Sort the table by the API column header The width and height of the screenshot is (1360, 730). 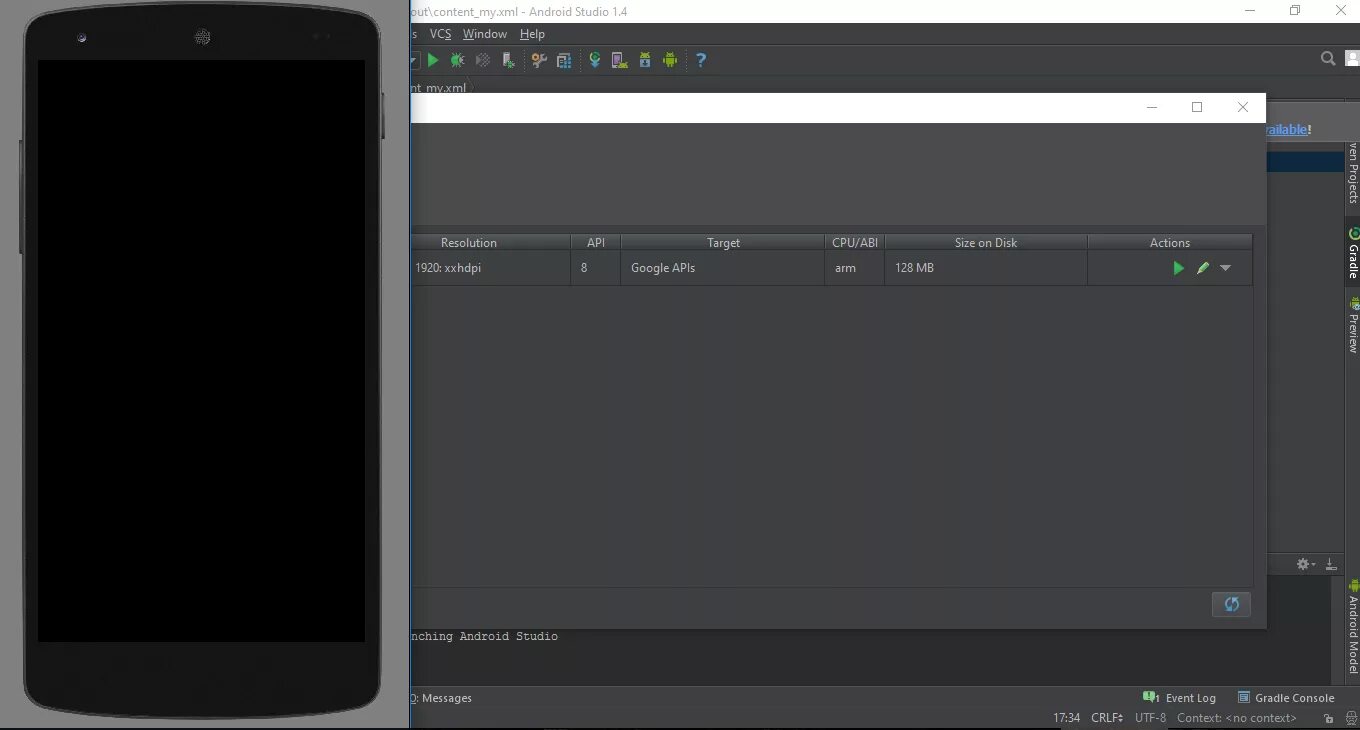[596, 243]
